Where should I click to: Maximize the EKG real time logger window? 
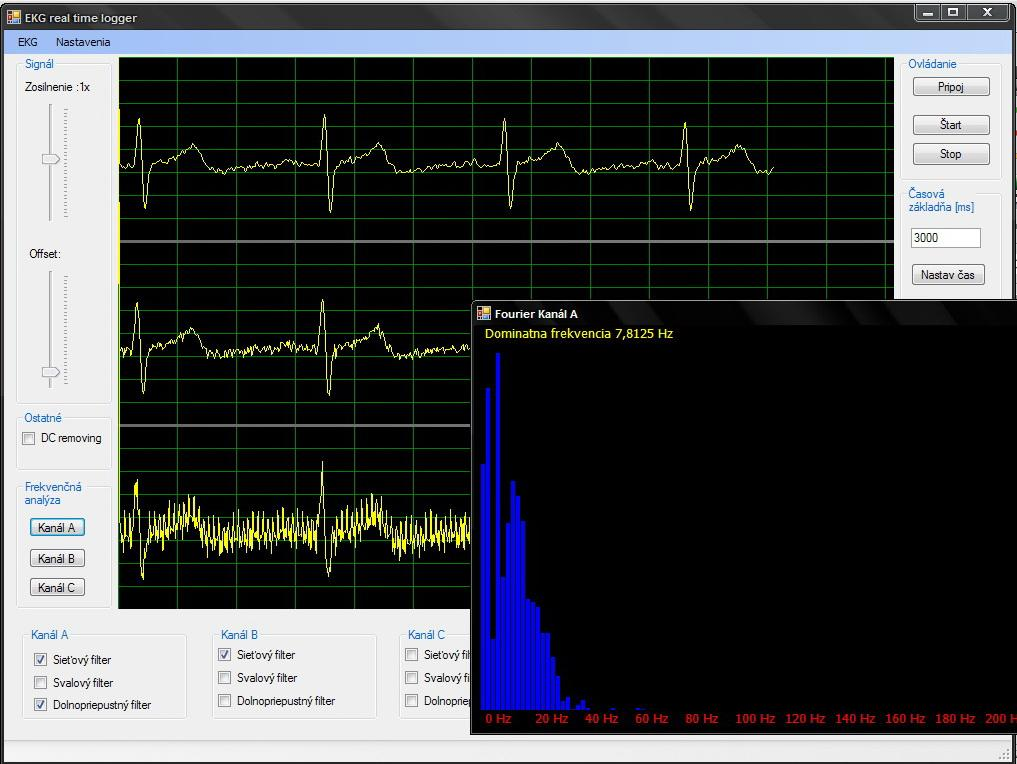pos(953,12)
